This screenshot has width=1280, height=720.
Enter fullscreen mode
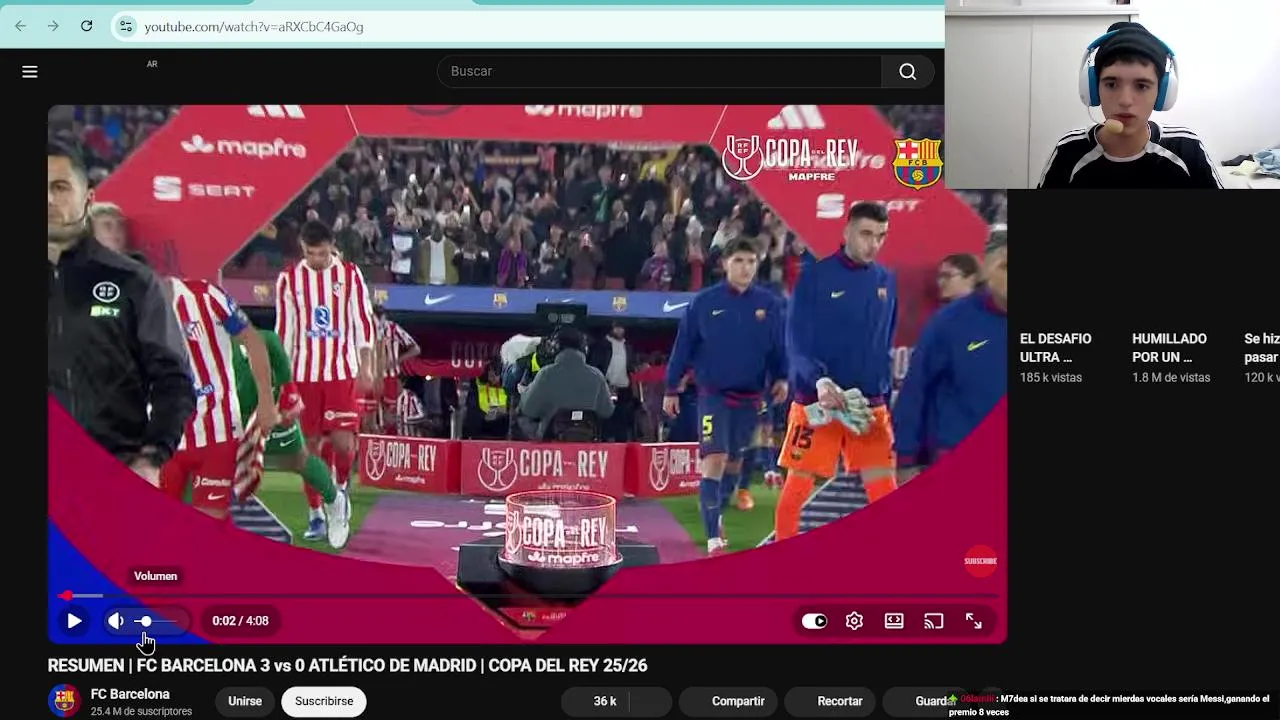tap(974, 621)
